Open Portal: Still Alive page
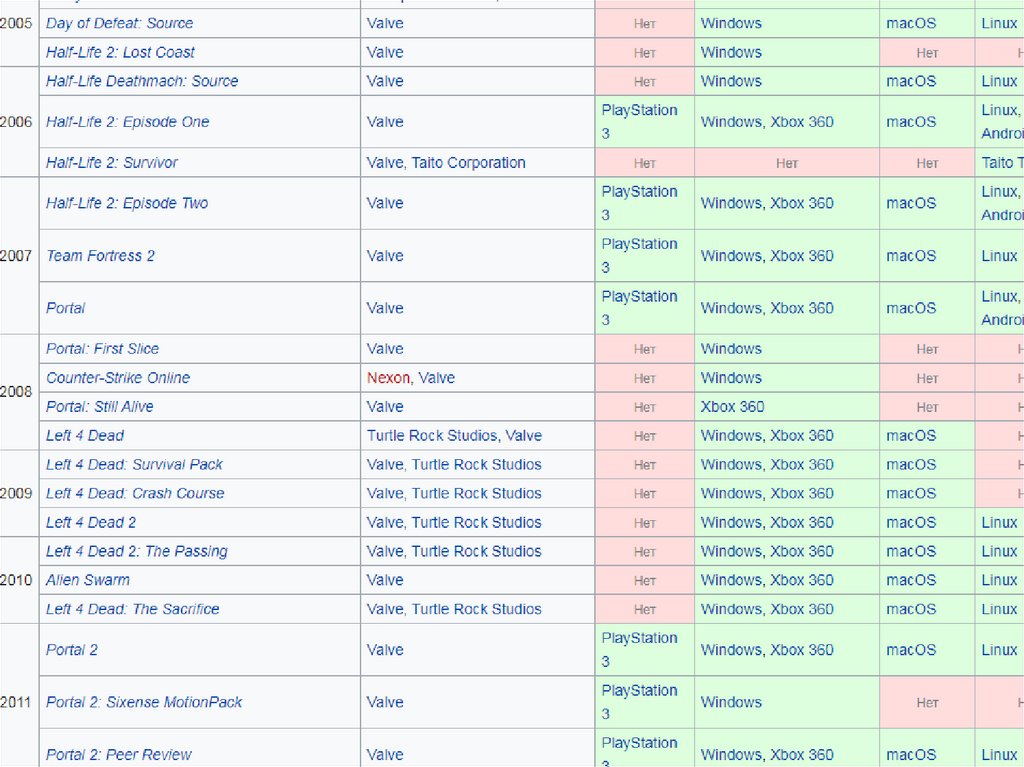The height and width of the screenshot is (767, 1024). [x=100, y=406]
